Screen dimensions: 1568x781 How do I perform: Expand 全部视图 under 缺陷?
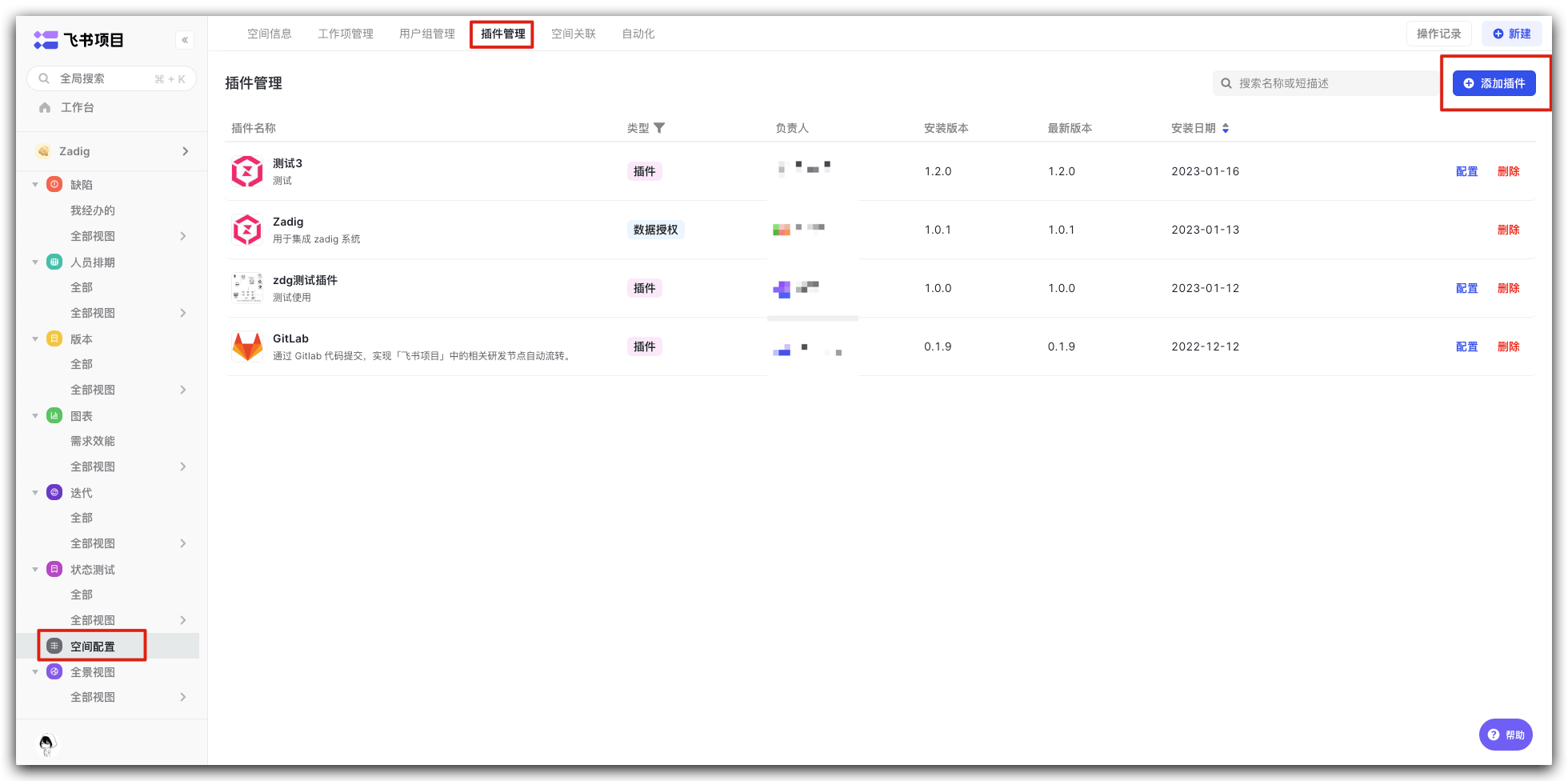tap(183, 236)
